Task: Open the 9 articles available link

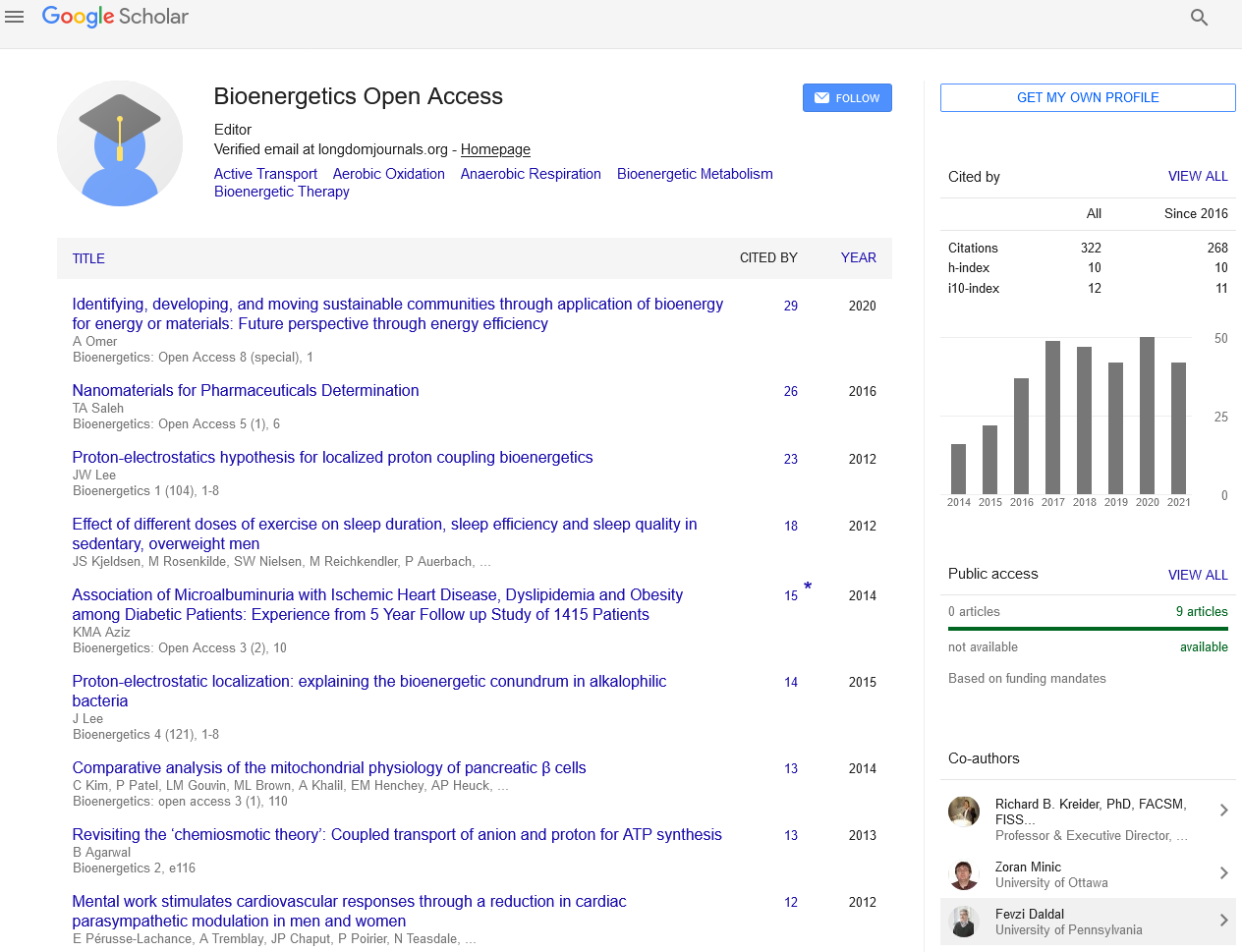Action: pos(1202,611)
